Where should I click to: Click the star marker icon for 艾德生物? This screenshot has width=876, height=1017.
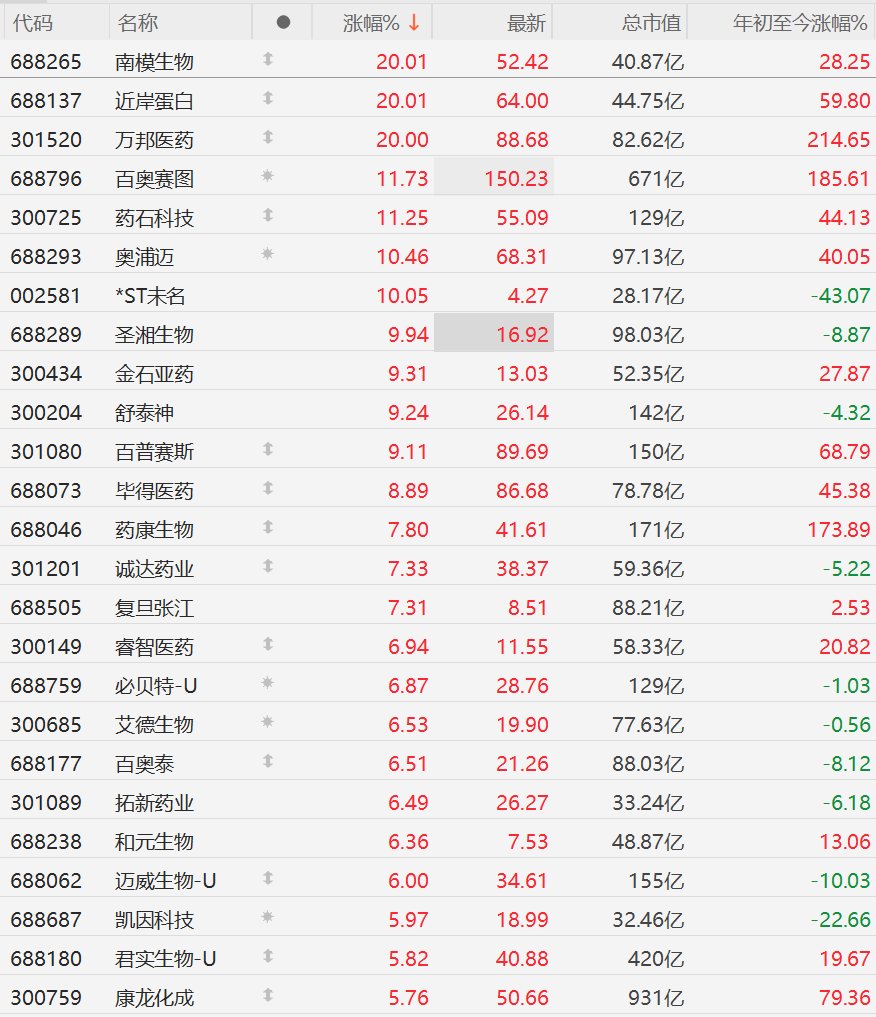click(267, 722)
